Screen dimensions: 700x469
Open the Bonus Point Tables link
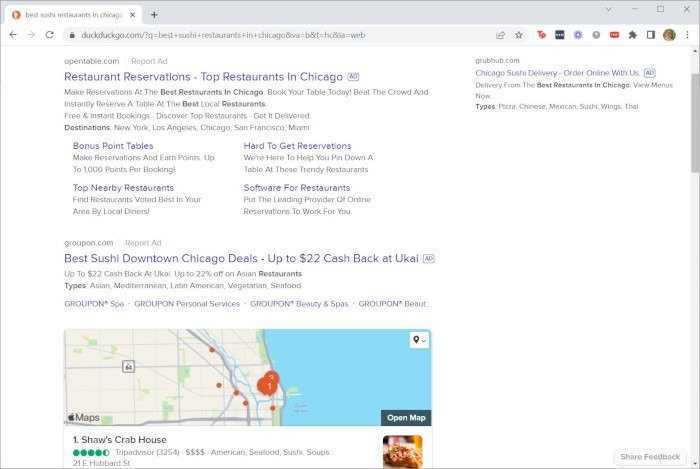tap(113, 146)
